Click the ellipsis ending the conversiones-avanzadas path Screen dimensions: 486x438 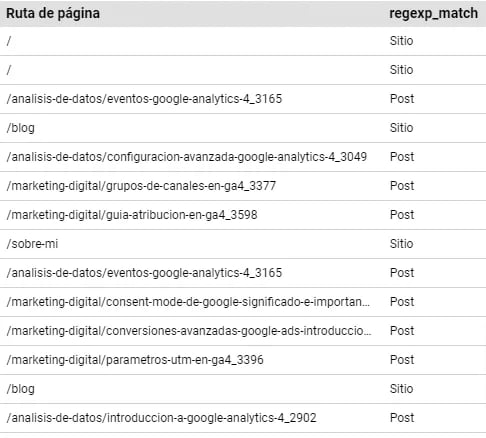(x=368, y=335)
